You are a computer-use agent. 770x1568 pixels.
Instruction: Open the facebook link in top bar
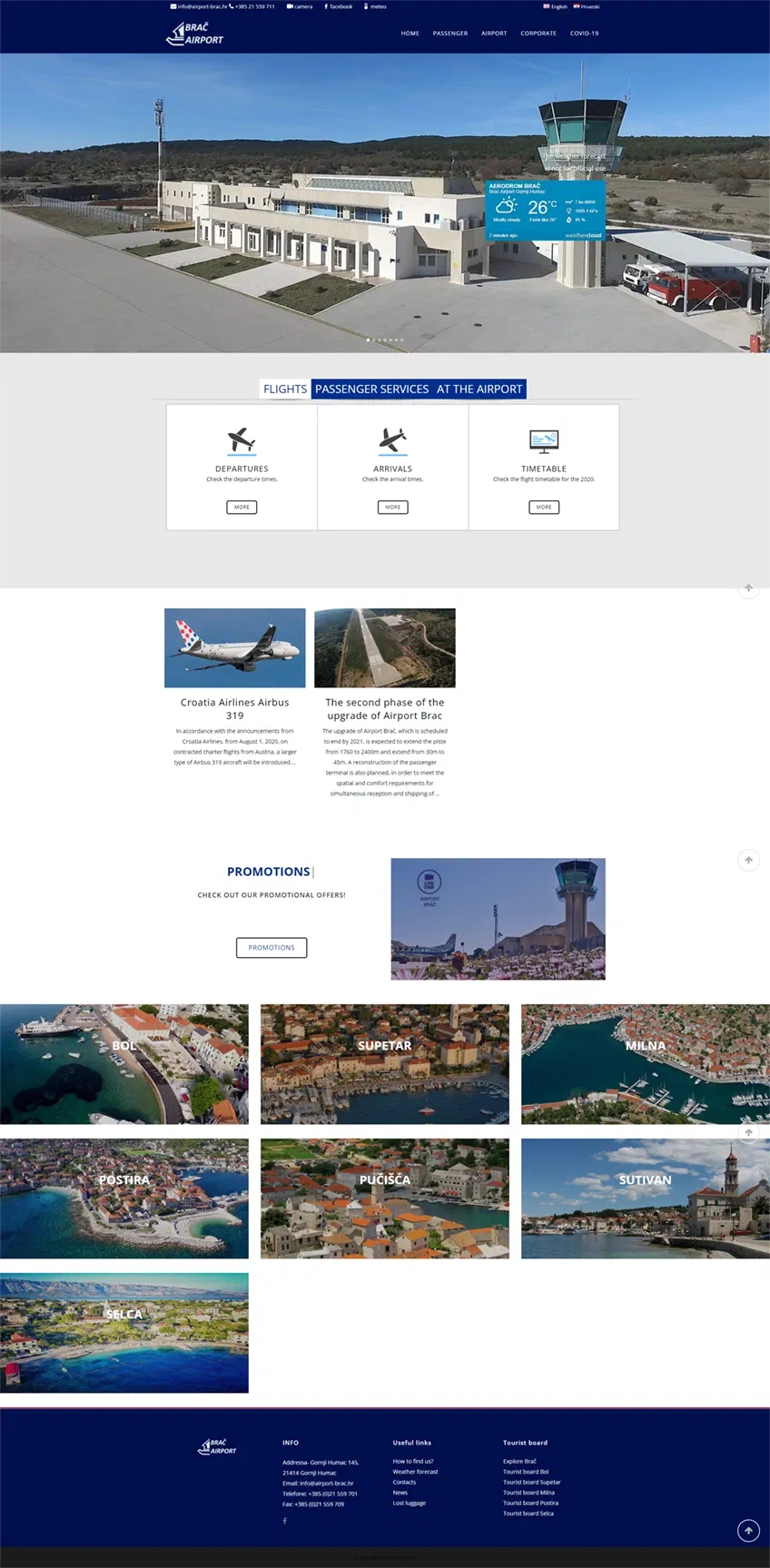(339, 6)
